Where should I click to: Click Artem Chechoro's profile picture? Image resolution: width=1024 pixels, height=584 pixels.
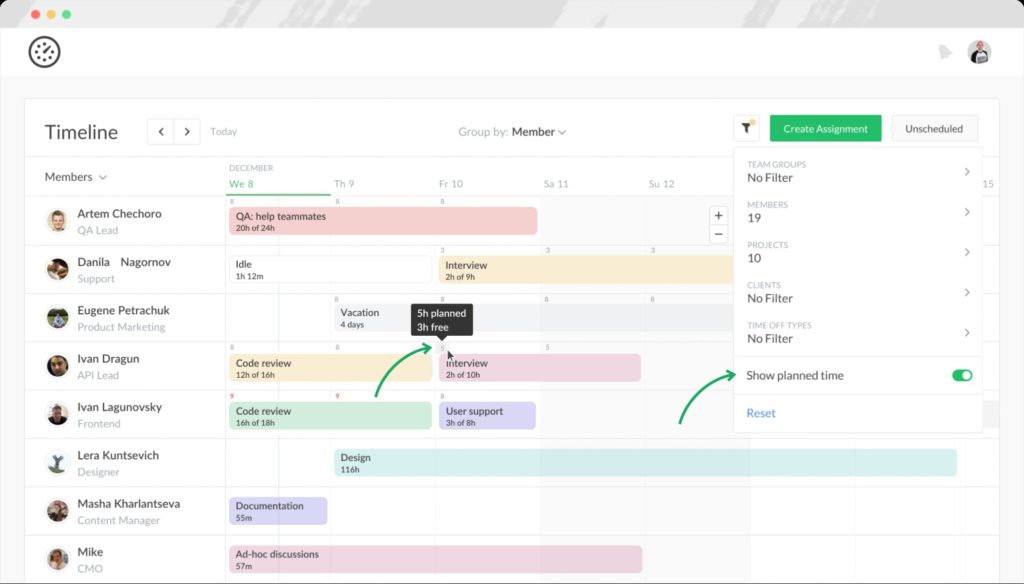(x=57, y=220)
